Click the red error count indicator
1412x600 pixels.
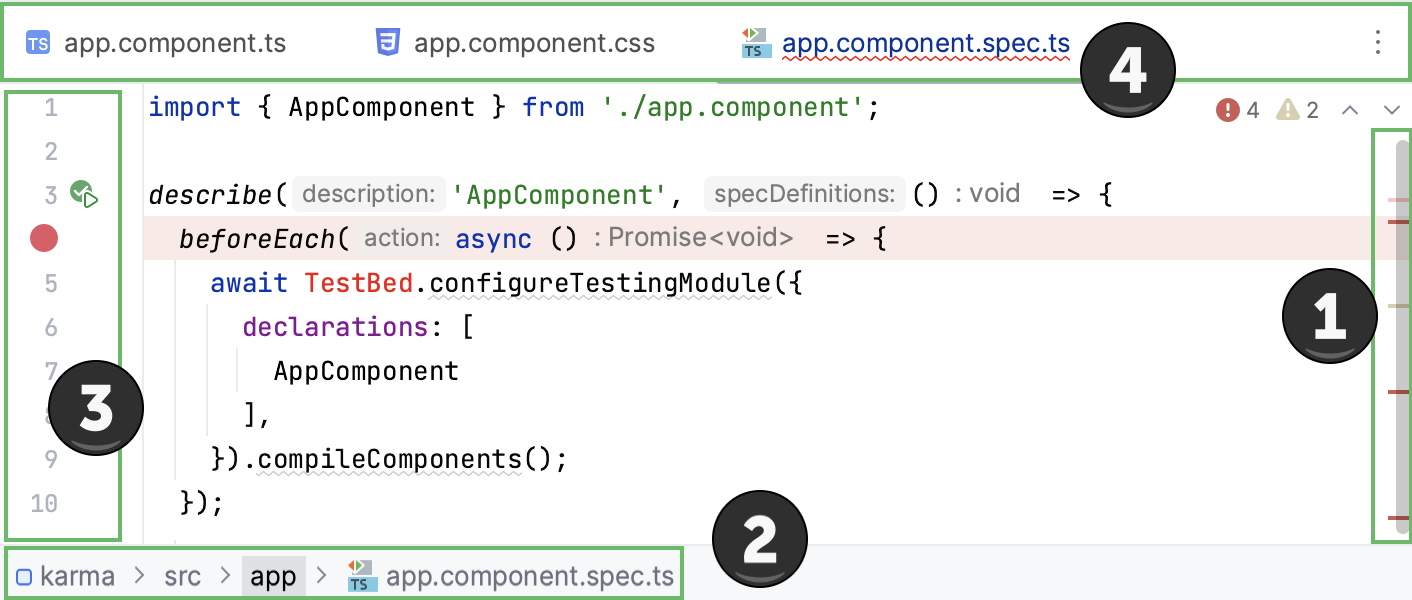point(1237,110)
